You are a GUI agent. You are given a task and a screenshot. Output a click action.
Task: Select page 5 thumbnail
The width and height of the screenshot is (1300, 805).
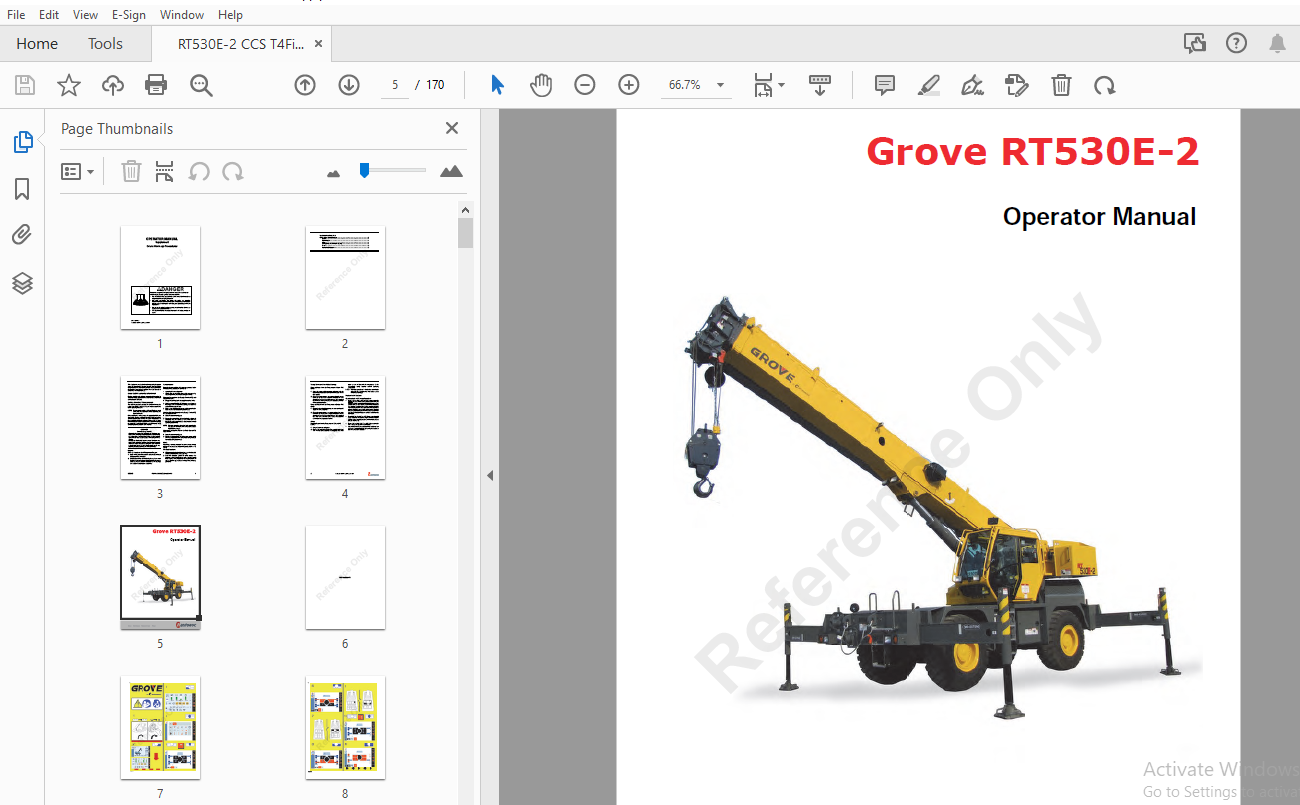point(160,577)
